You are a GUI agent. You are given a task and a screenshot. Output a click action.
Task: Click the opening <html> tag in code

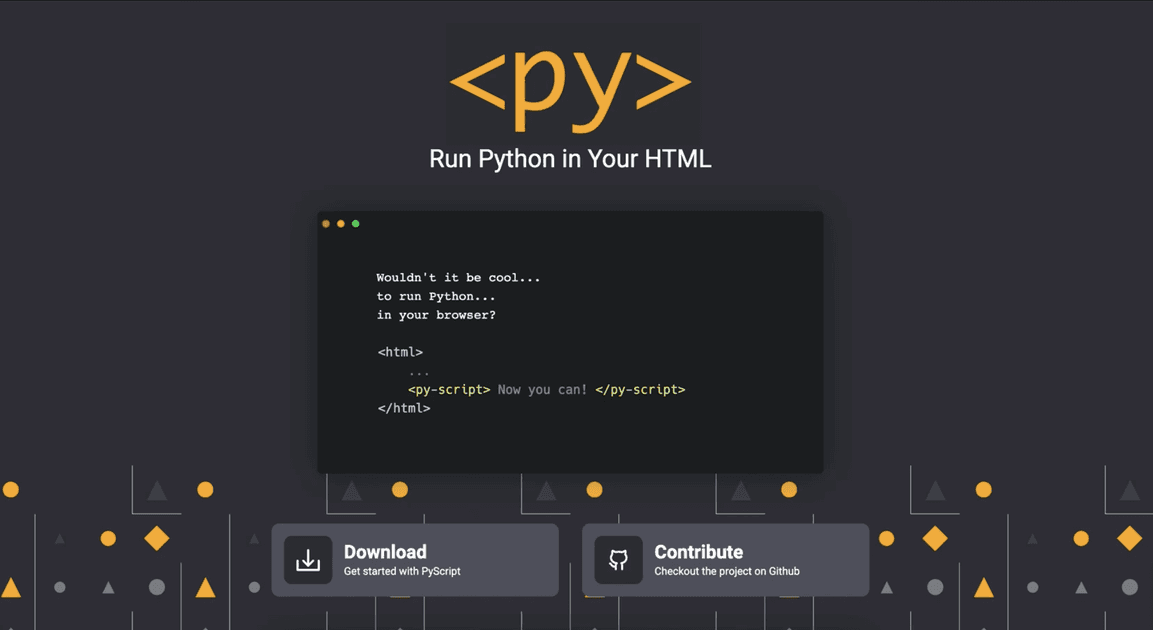(400, 352)
